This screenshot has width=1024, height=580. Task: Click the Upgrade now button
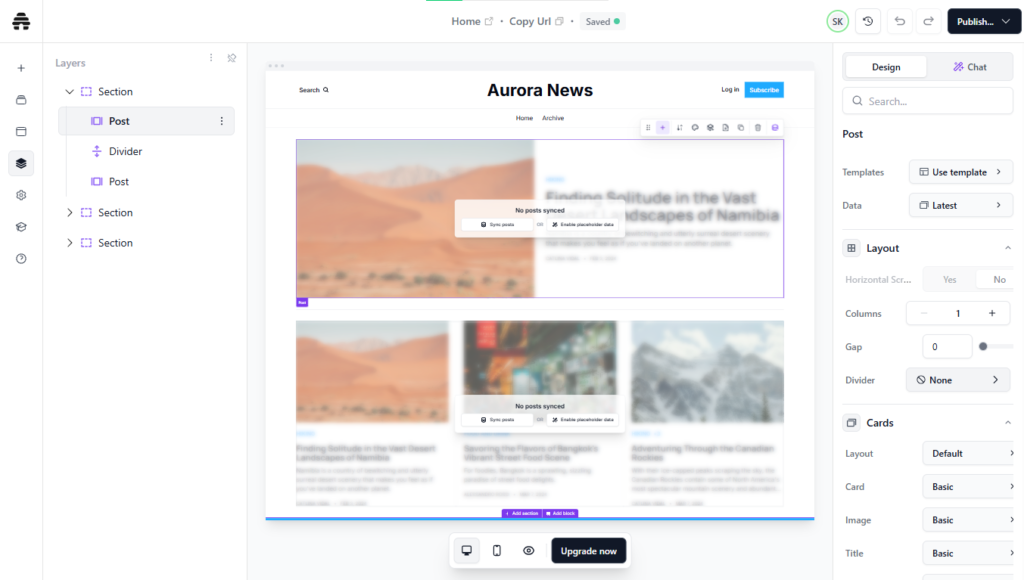(x=588, y=551)
